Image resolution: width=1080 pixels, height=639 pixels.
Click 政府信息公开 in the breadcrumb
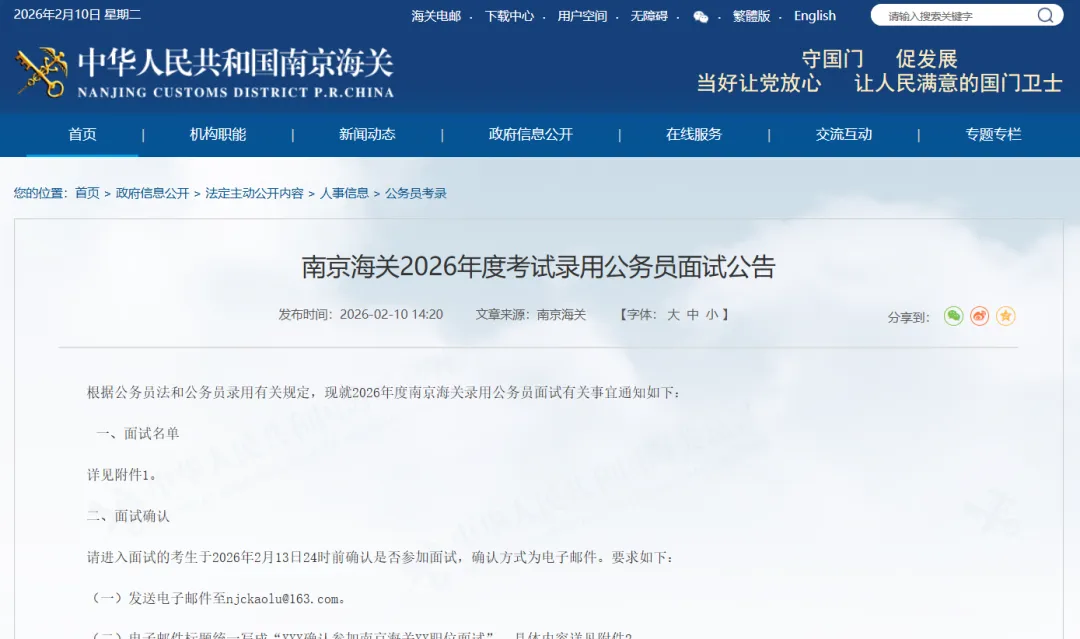point(152,193)
